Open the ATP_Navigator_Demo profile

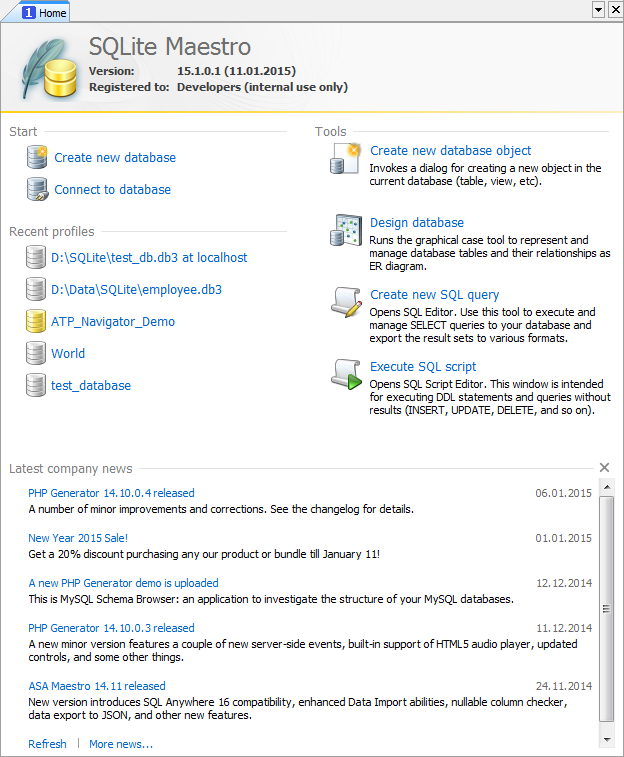click(113, 322)
